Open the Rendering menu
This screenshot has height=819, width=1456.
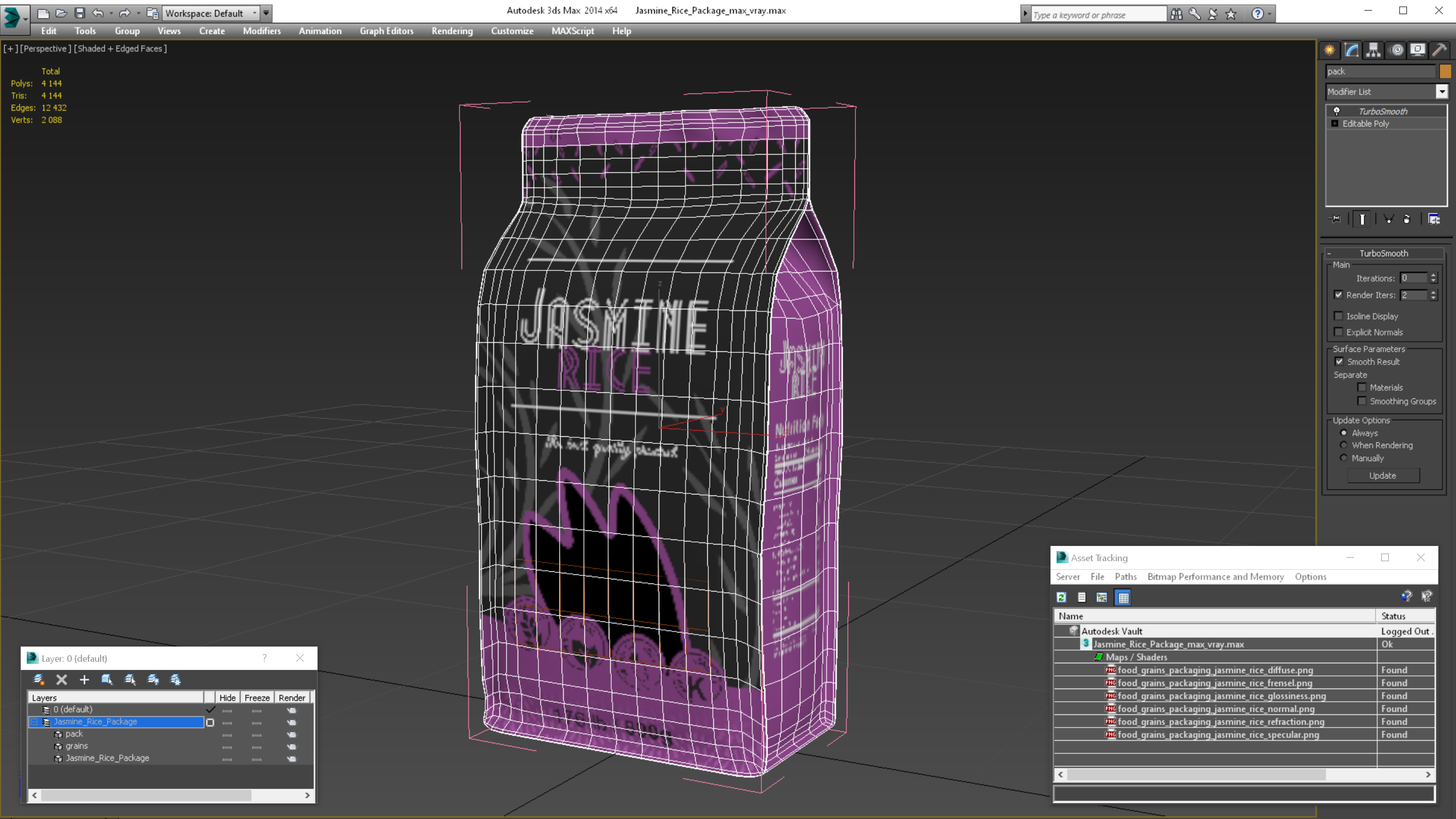(x=452, y=31)
